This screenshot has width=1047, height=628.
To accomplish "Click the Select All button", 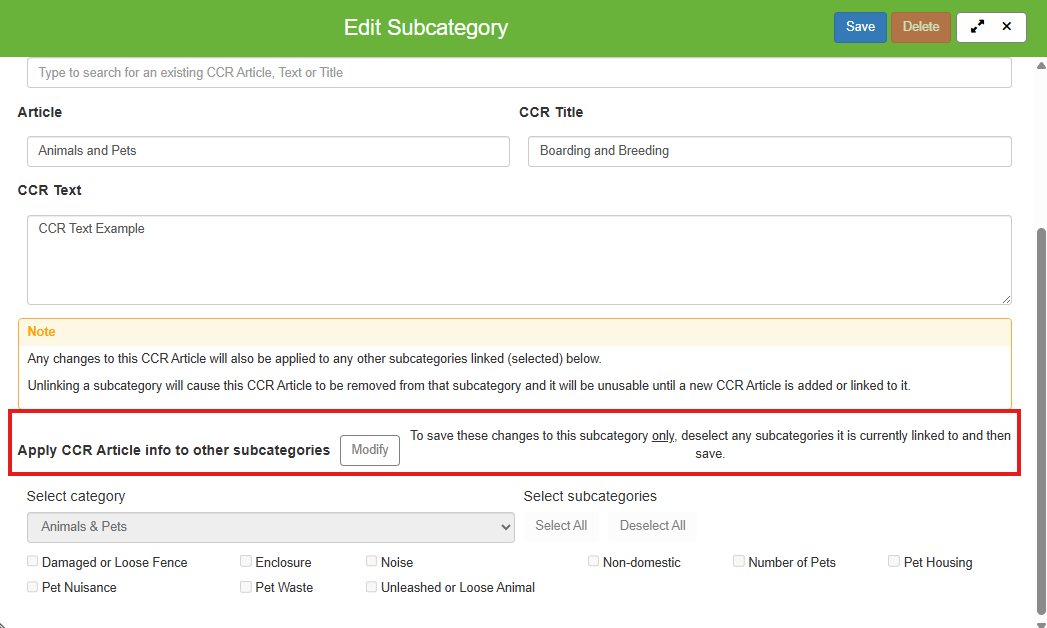I will click(x=561, y=526).
